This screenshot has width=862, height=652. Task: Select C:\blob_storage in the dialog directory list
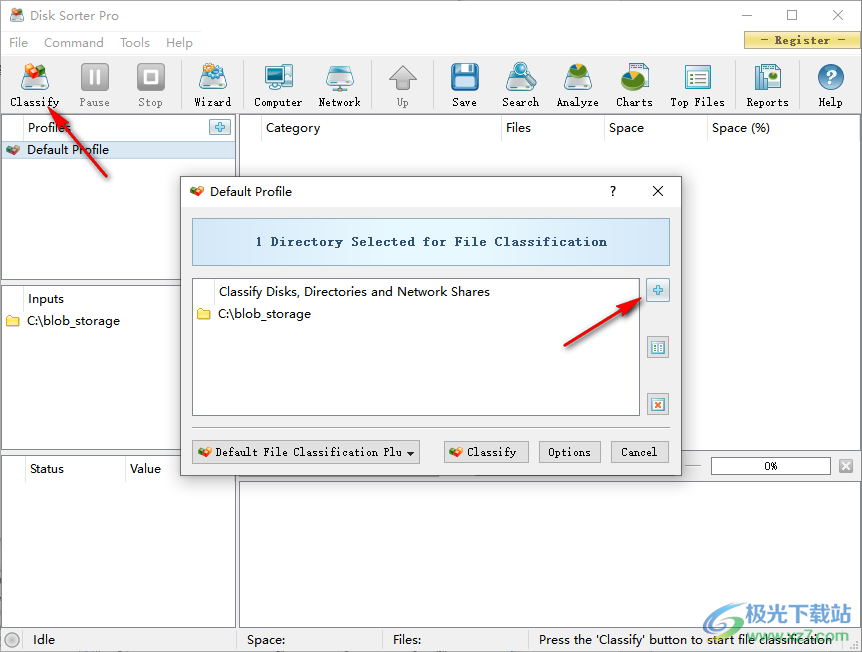pyautogui.click(x=264, y=314)
